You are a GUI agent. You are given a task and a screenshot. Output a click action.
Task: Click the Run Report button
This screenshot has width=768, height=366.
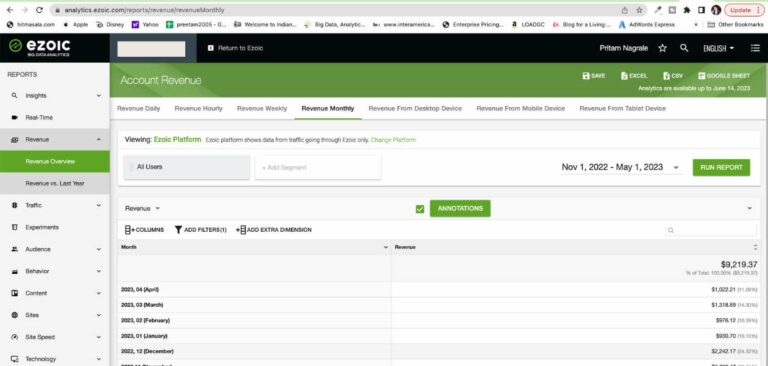coord(721,168)
